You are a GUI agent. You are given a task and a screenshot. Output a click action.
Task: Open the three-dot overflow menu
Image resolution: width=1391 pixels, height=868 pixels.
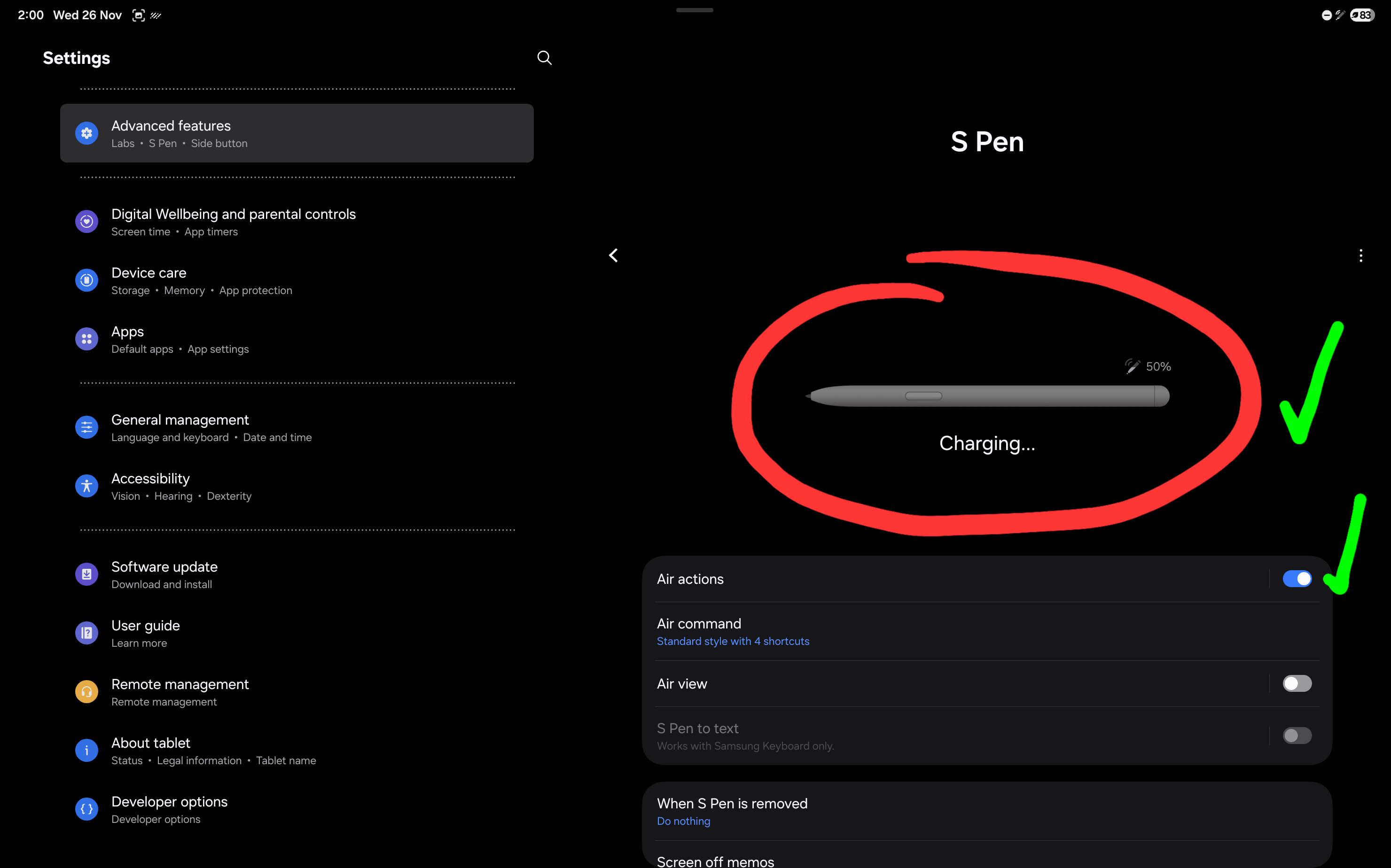click(x=1360, y=255)
